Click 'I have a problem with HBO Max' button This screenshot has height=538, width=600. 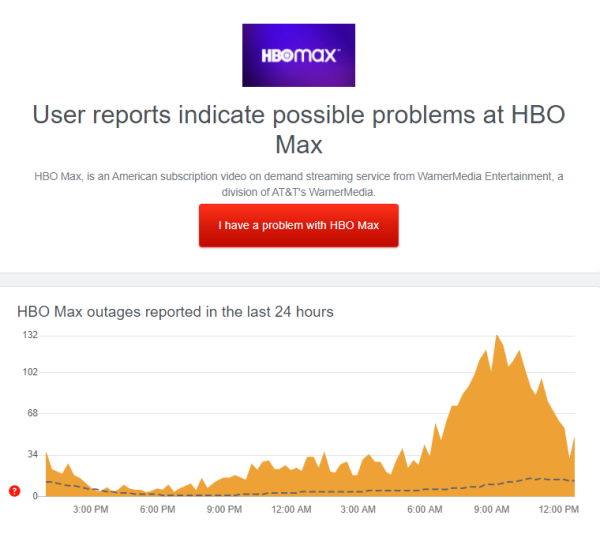(x=298, y=225)
